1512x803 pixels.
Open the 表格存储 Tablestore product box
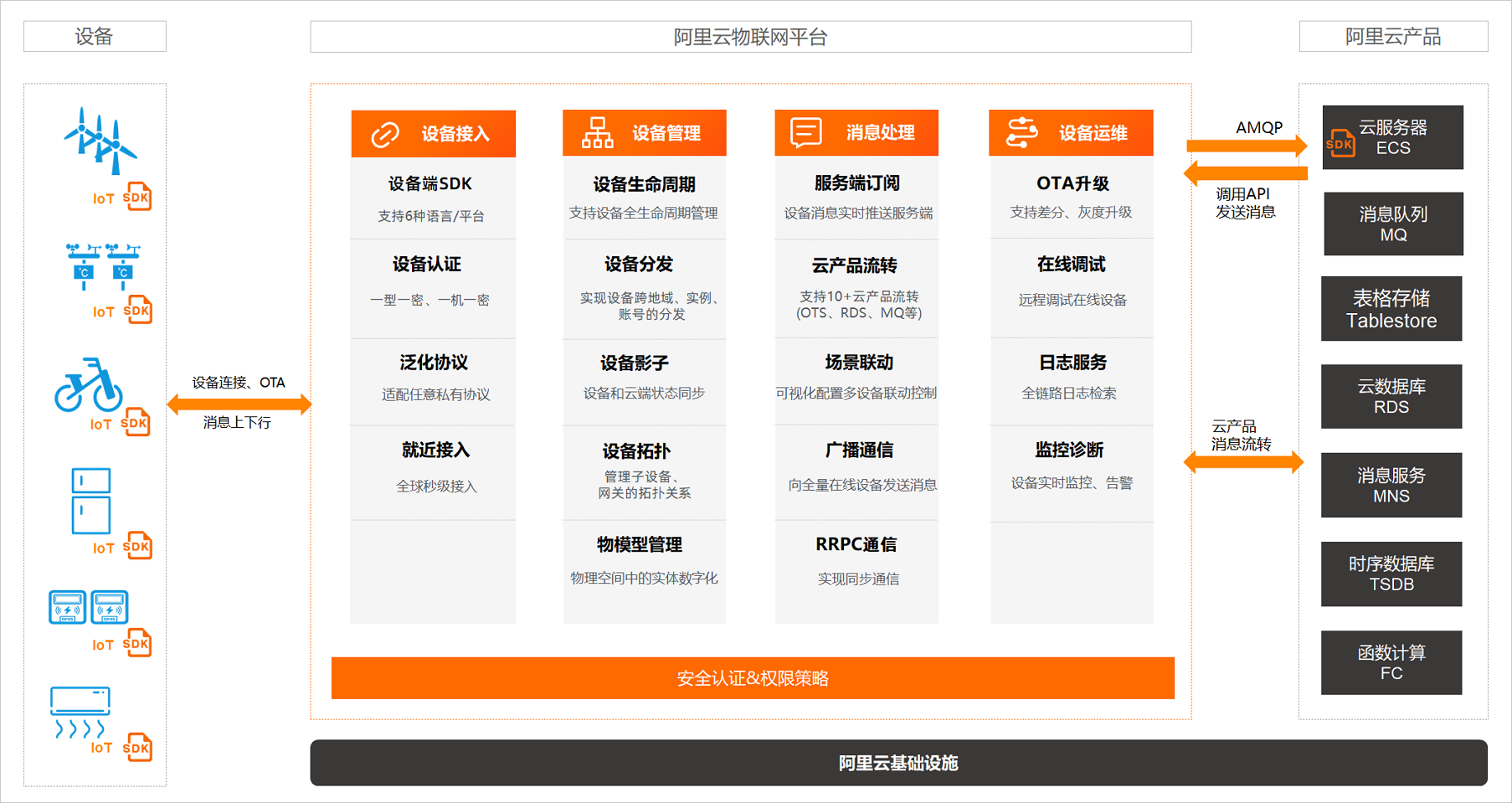pyautogui.click(x=1391, y=309)
